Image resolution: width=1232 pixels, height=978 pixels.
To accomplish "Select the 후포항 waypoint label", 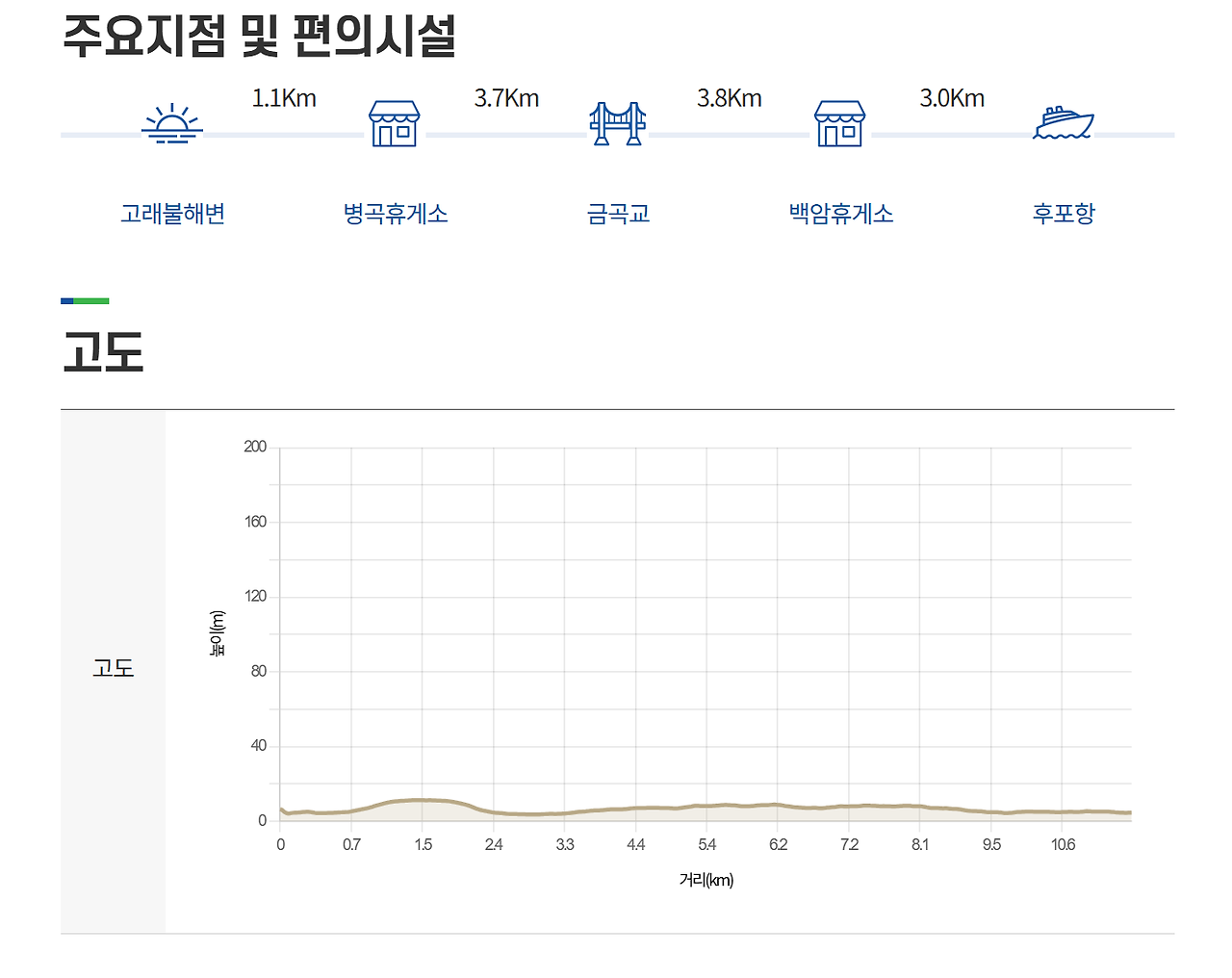I will 1064,214.
